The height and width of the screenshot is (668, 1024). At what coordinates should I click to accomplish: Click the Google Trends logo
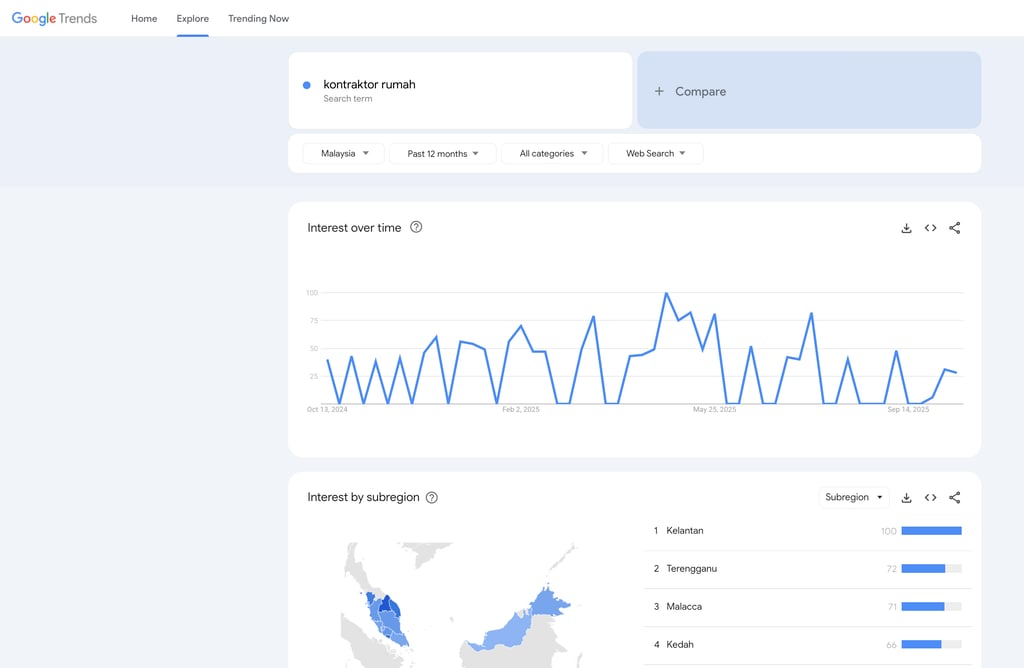[x=54, y=18]
